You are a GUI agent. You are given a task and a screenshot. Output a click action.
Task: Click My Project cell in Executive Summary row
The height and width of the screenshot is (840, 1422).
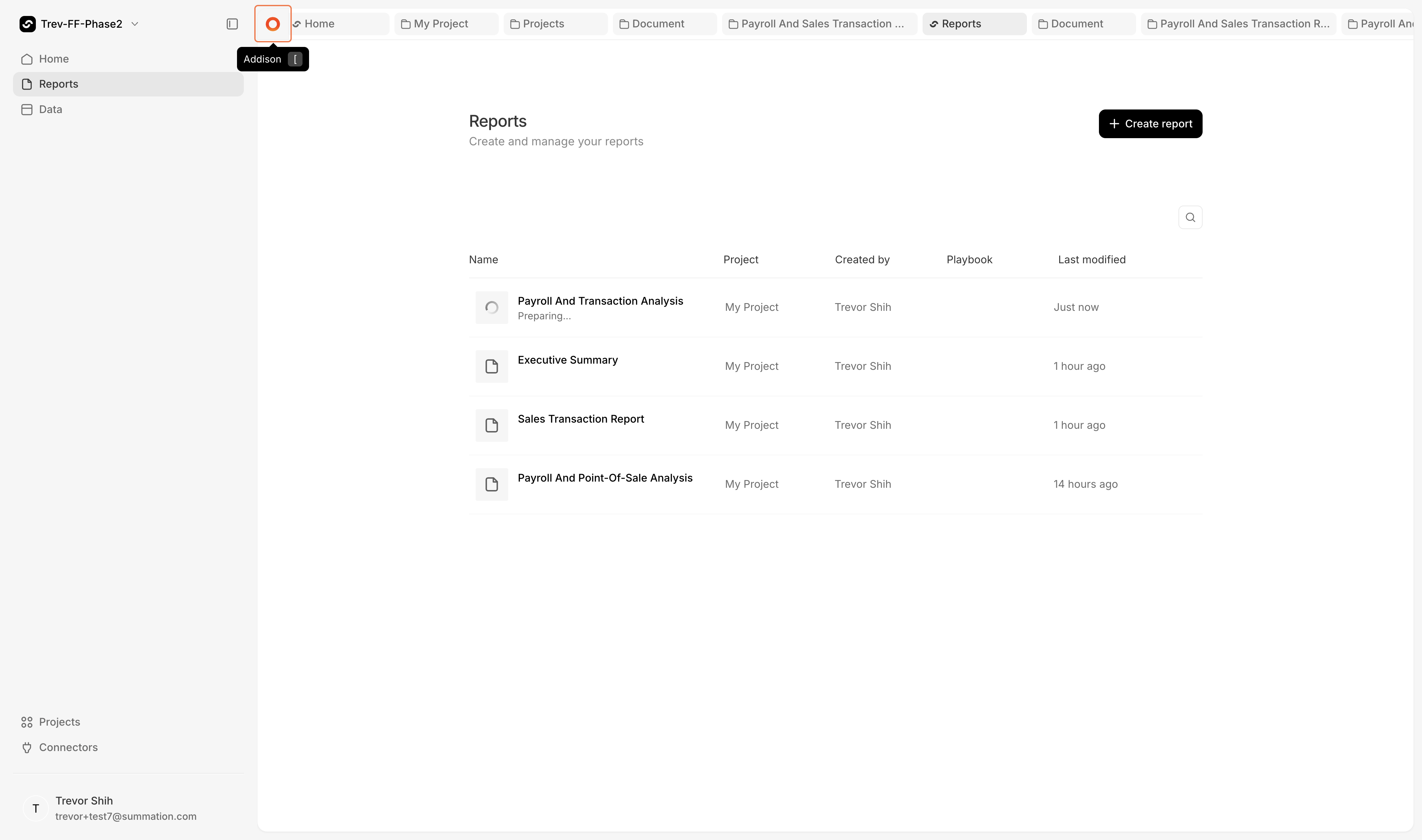click(x=751, y=366)
